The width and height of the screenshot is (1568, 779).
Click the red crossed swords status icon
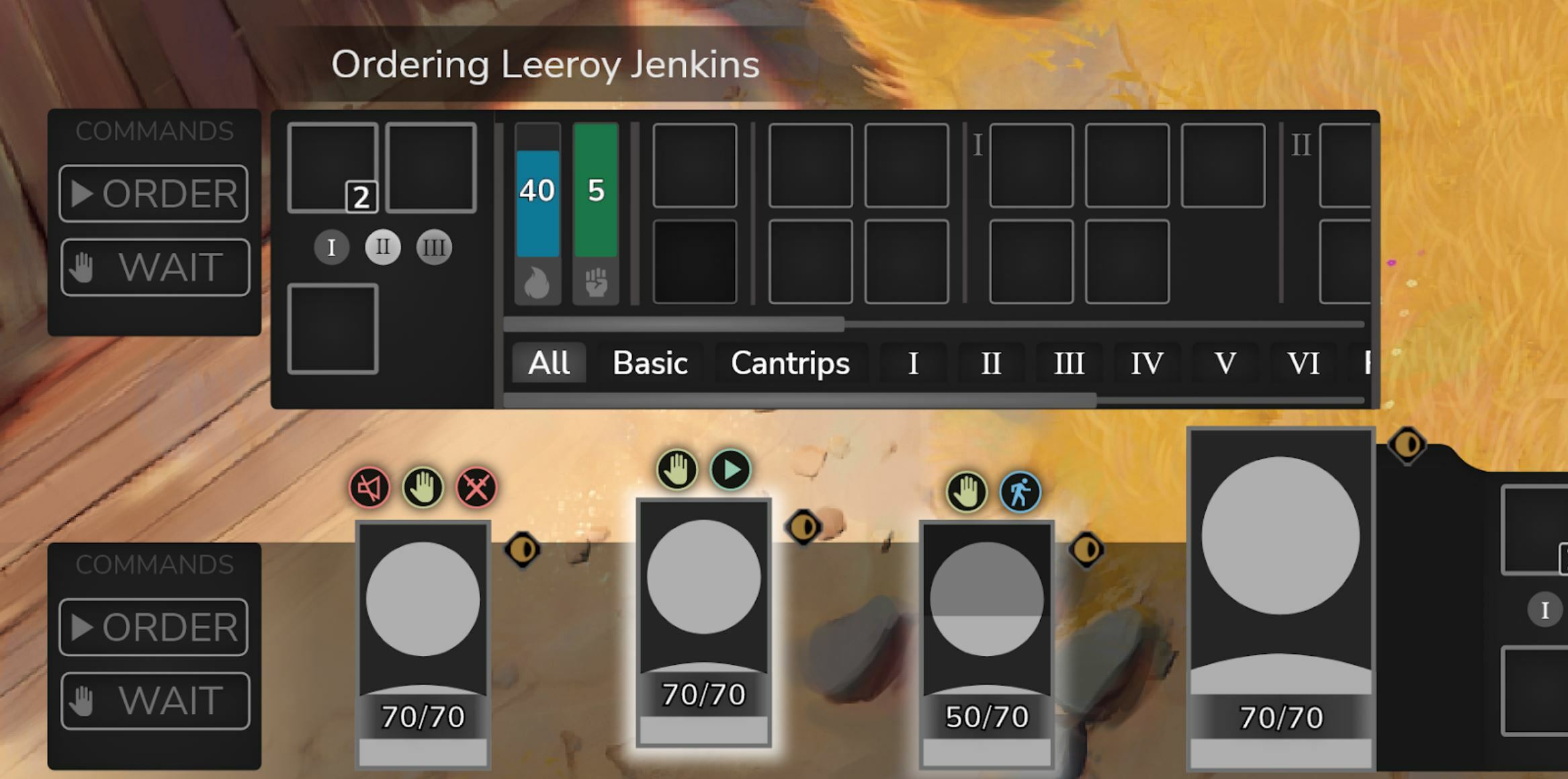(x=476, y=487)
